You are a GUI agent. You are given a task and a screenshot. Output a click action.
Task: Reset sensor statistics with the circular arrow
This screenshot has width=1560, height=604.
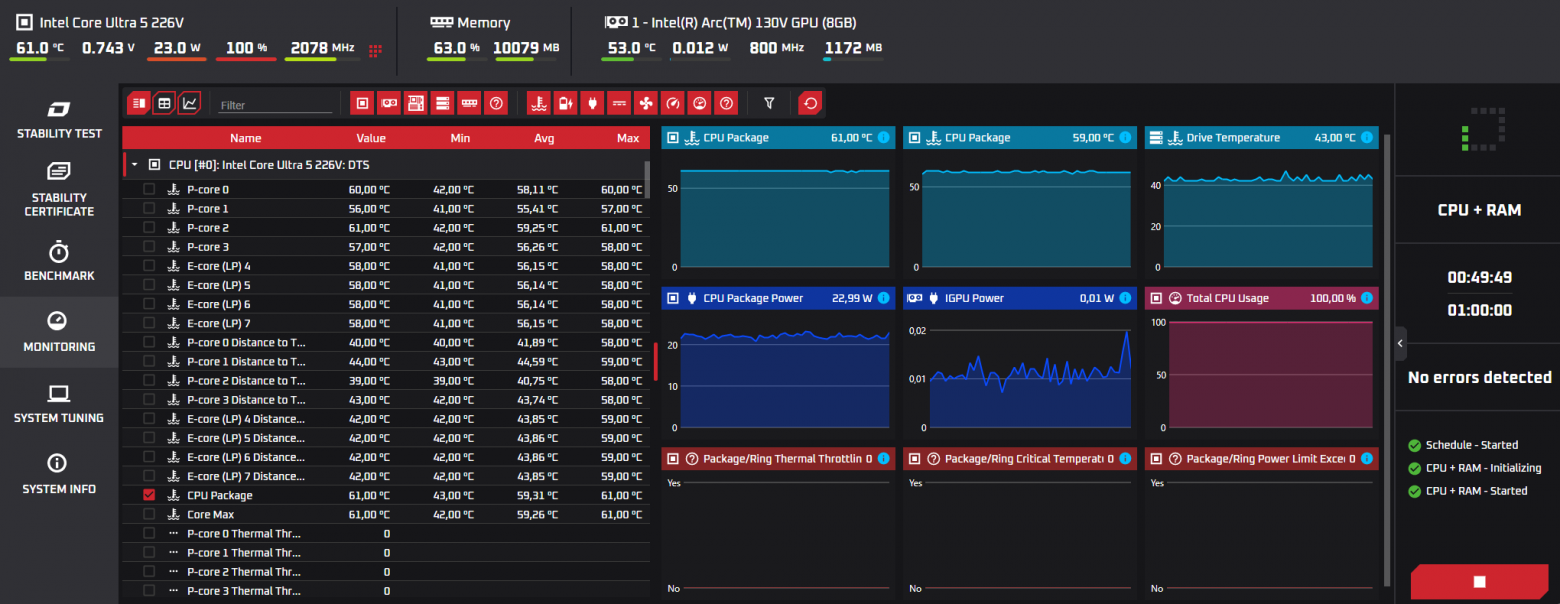click(810, 102)
